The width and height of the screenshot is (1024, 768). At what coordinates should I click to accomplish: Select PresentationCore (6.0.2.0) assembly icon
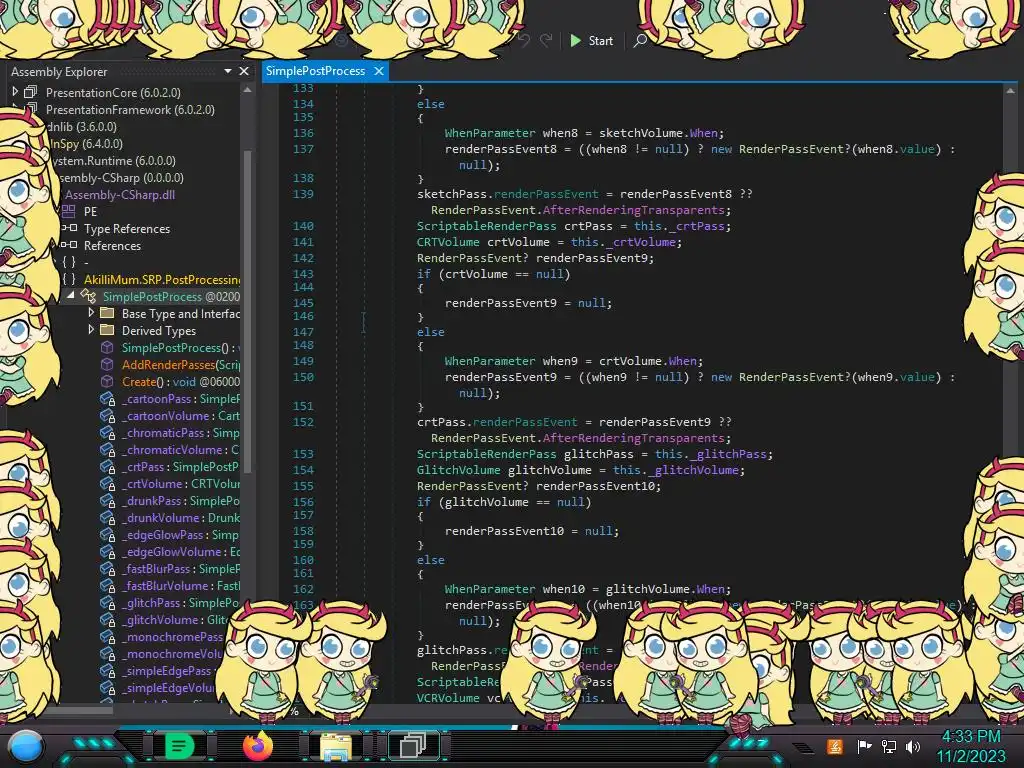(x=30, y=92)
